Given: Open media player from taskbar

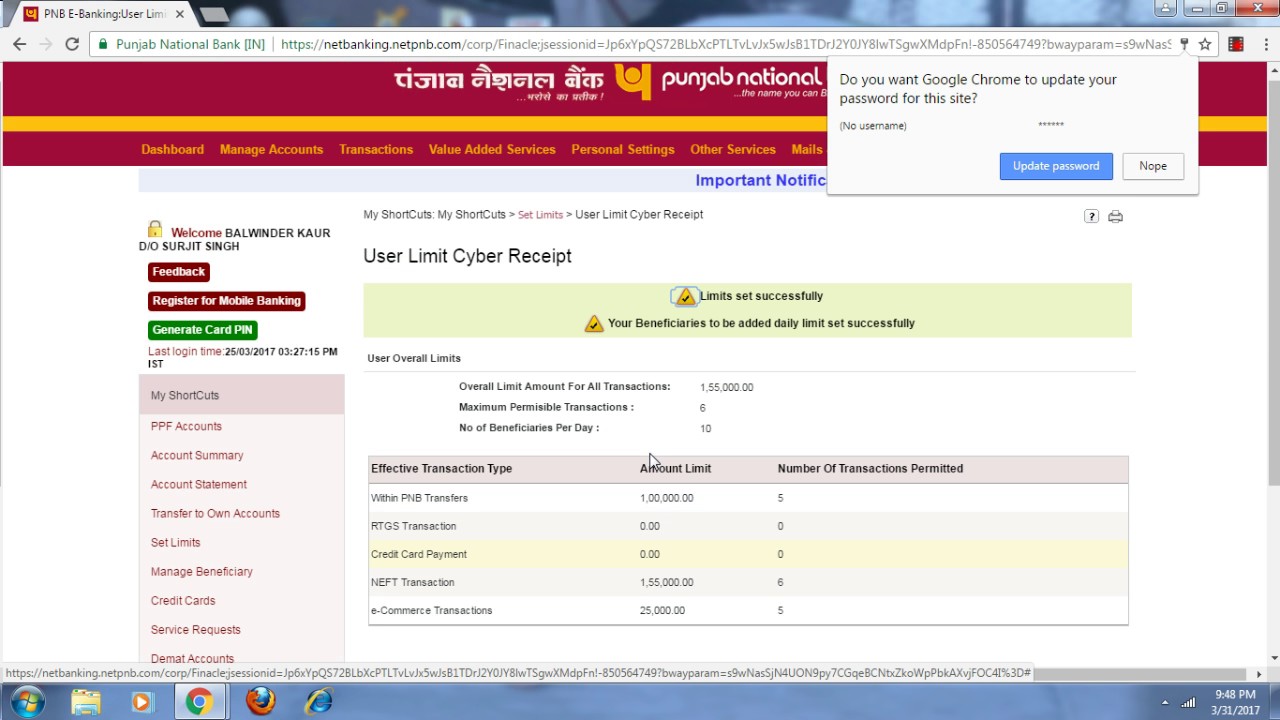Looking at the screenshot, I should tap(141, 702).
